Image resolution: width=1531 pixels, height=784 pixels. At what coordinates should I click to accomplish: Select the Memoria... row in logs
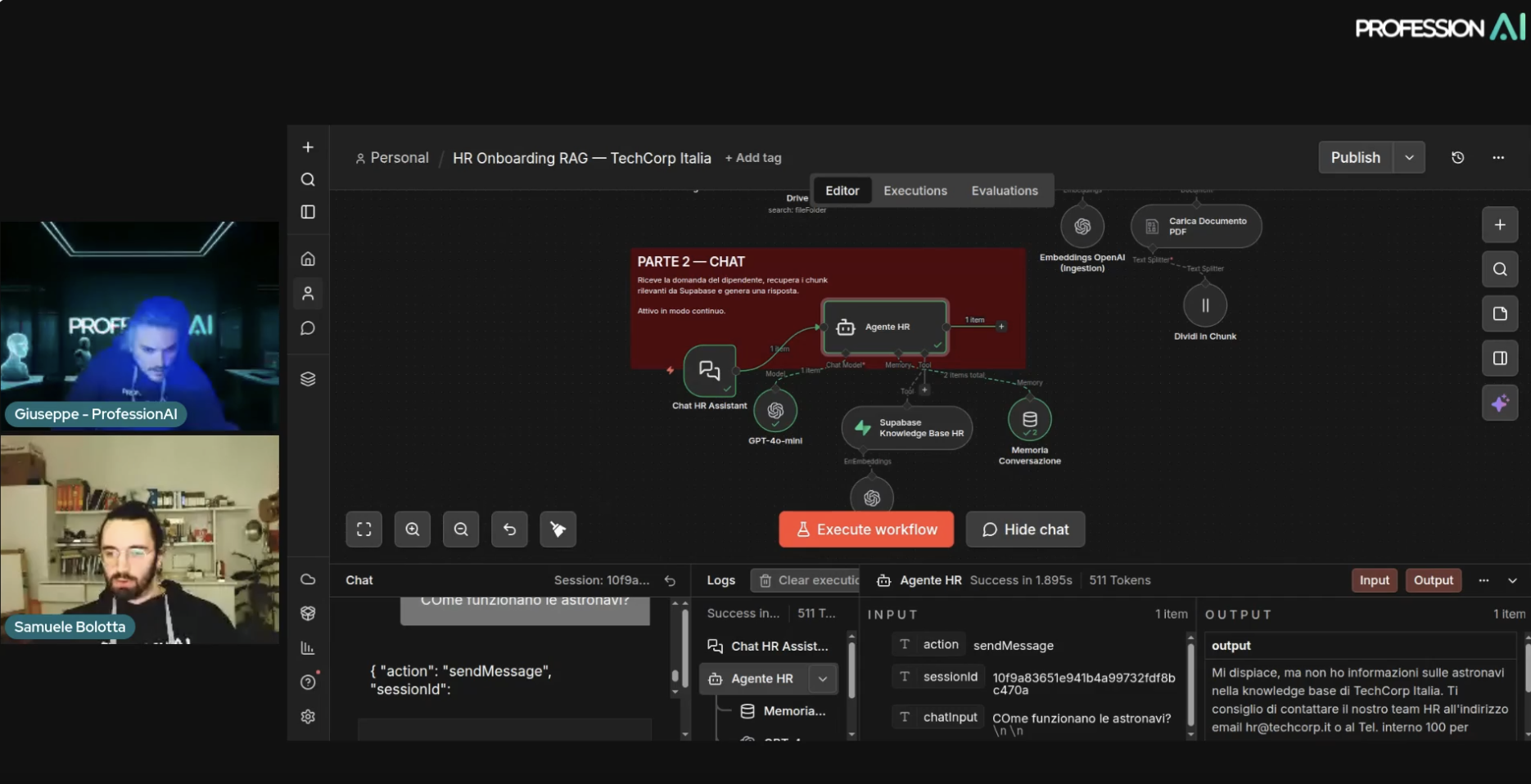pyautogui.click(x=784, y=711)
